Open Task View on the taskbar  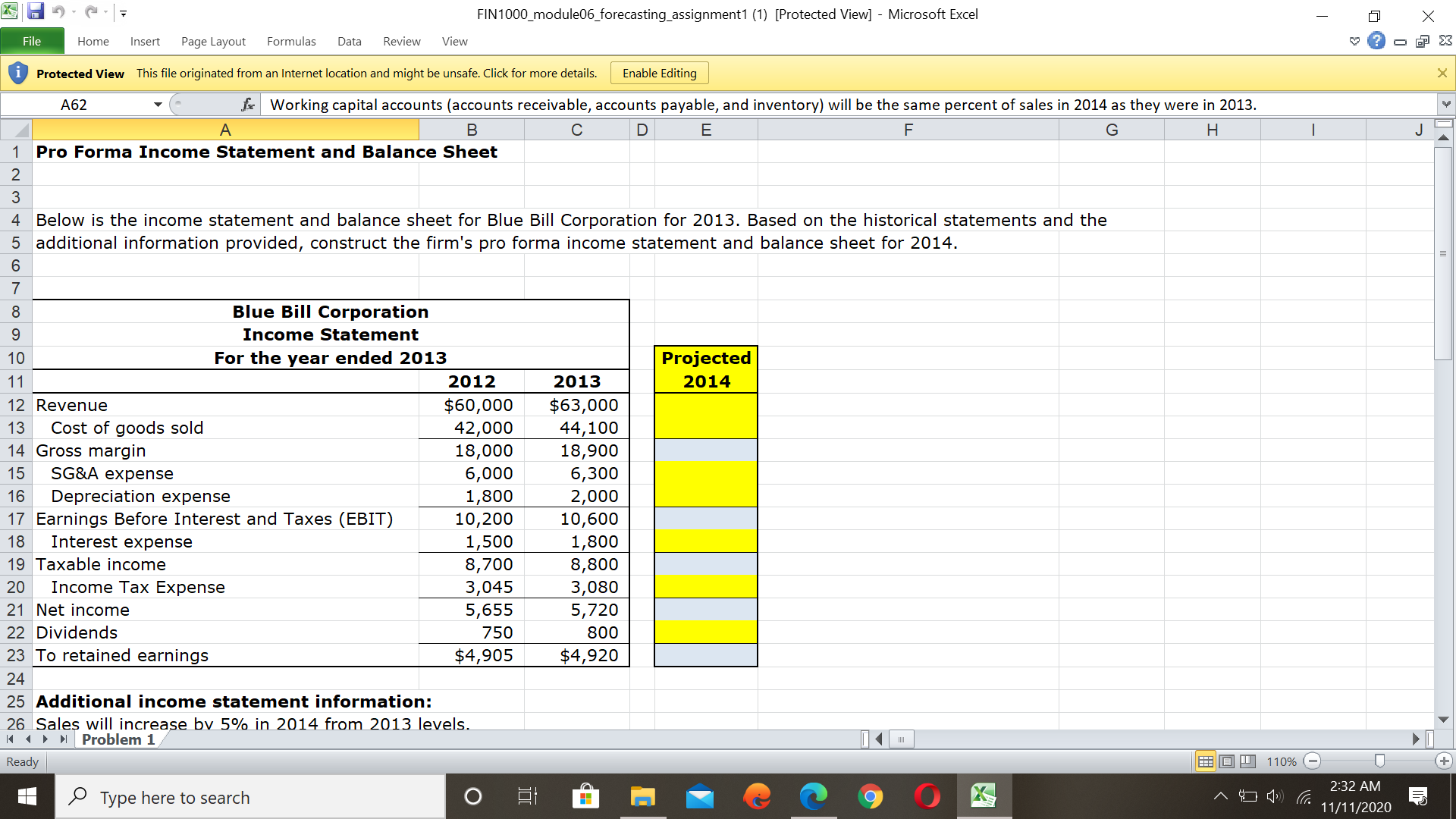[x=527, y=796]
